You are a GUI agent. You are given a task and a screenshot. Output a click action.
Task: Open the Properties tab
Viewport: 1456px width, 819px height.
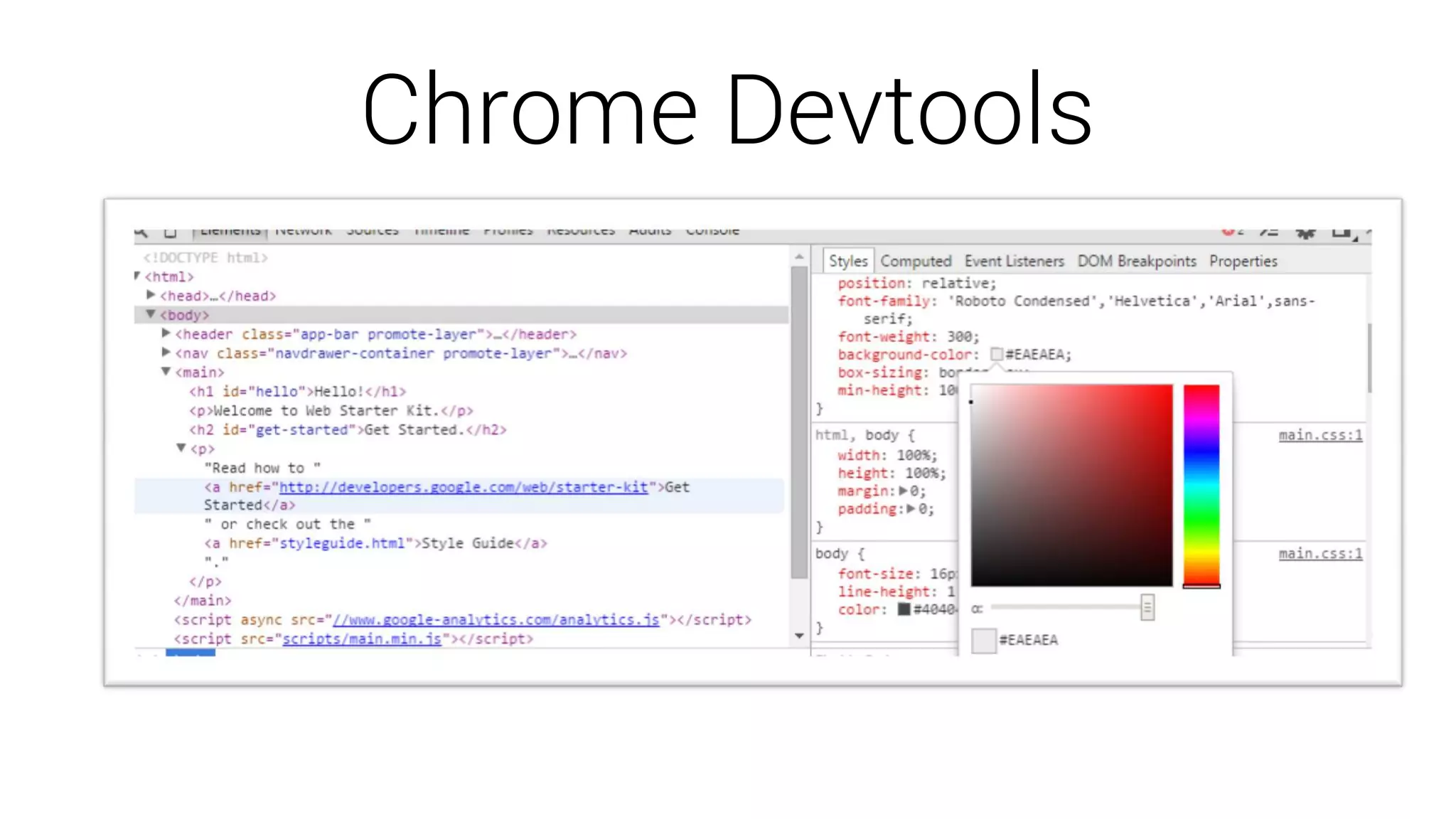tap(1243, 261)
